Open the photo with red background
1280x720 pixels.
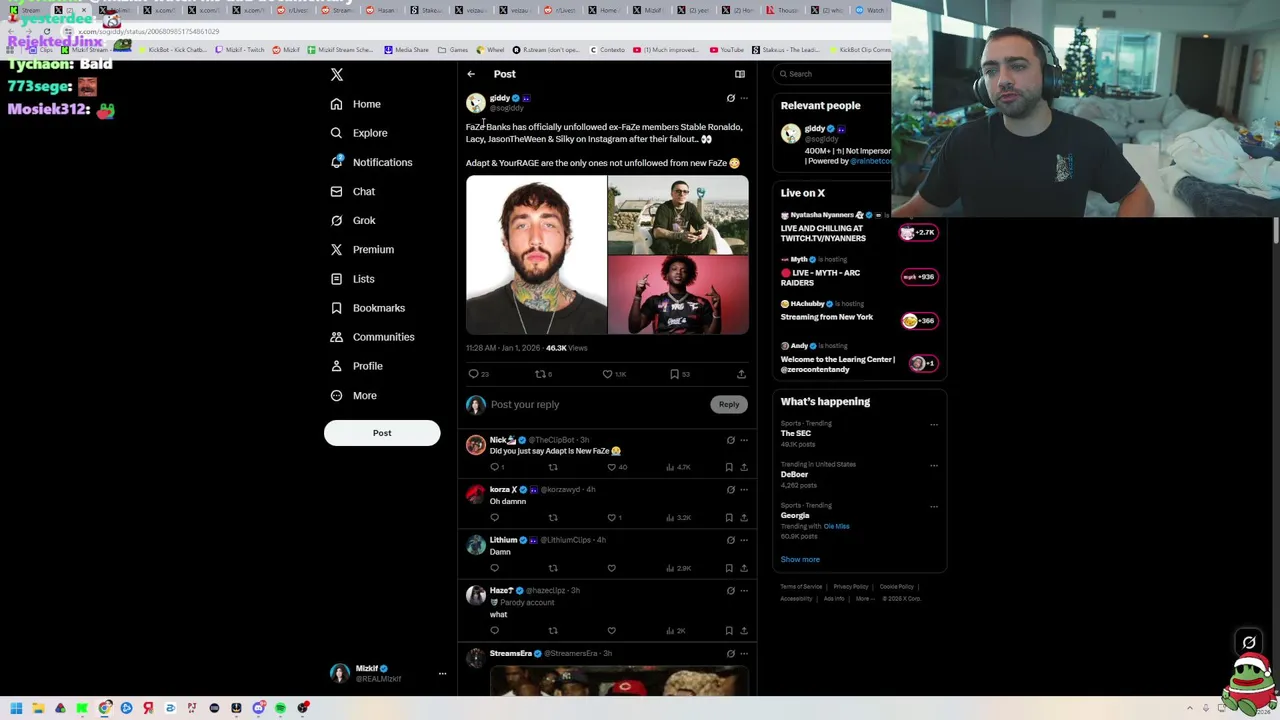click(x=678, y=295)
